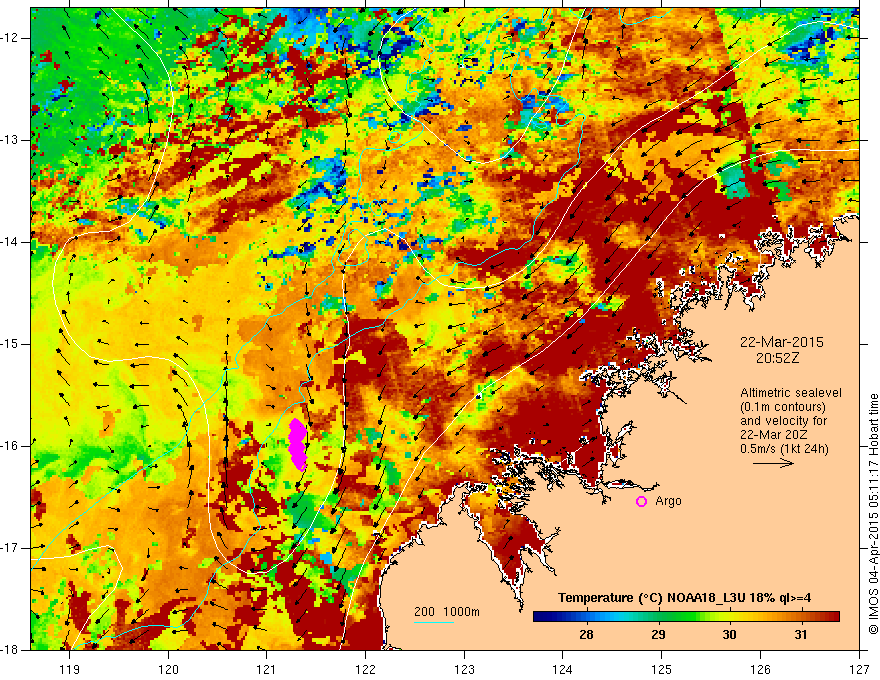Click longitude axis label 122
The width and height of the screenshot is (880, 680).
[365, 669]
